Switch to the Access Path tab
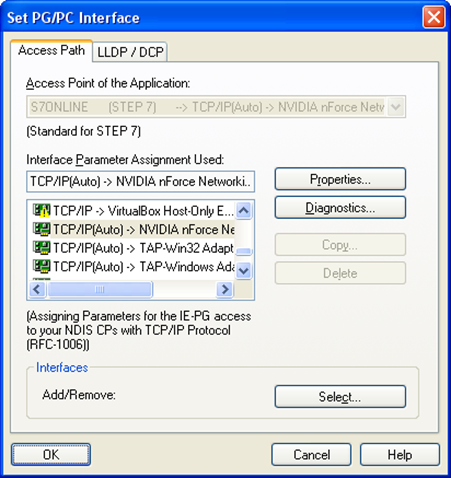451x478 pixels. [51, 51]
